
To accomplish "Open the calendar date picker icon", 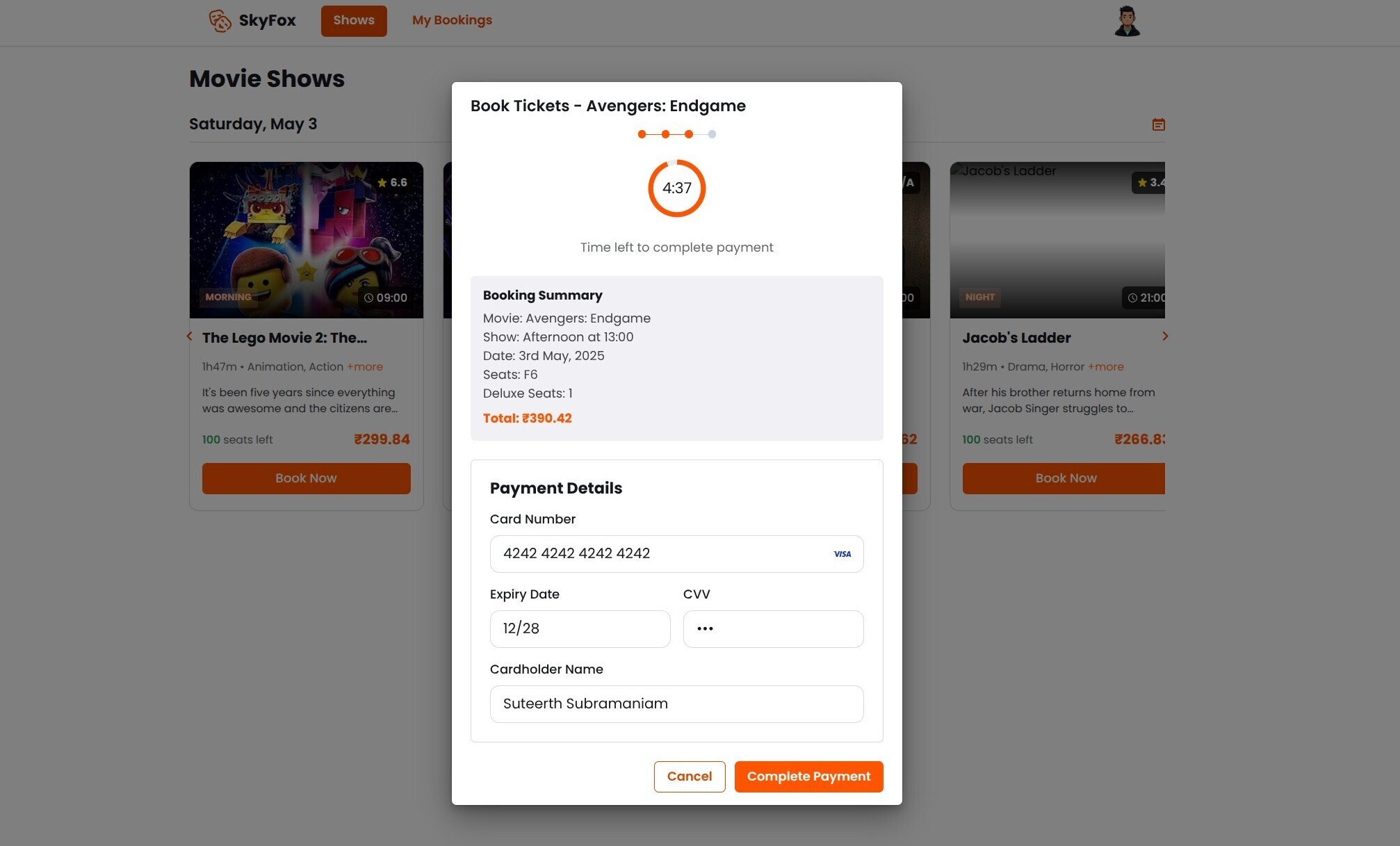I will click(x=1158, y=124).
